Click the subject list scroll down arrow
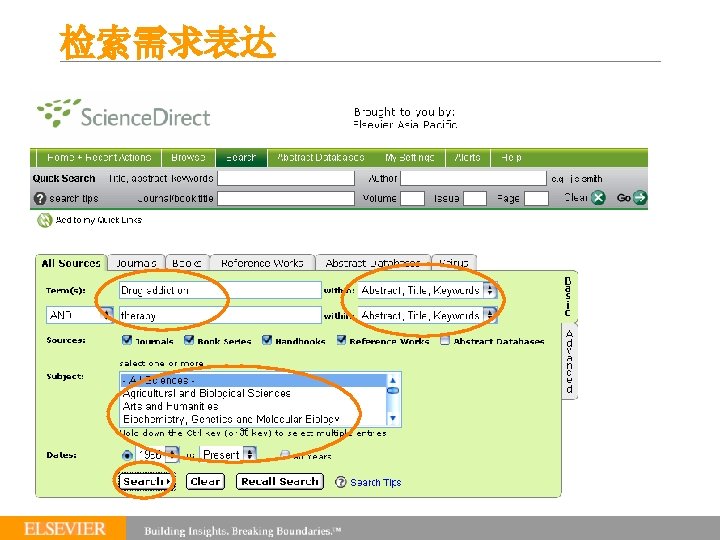The image size is (720, 540). 393,418
